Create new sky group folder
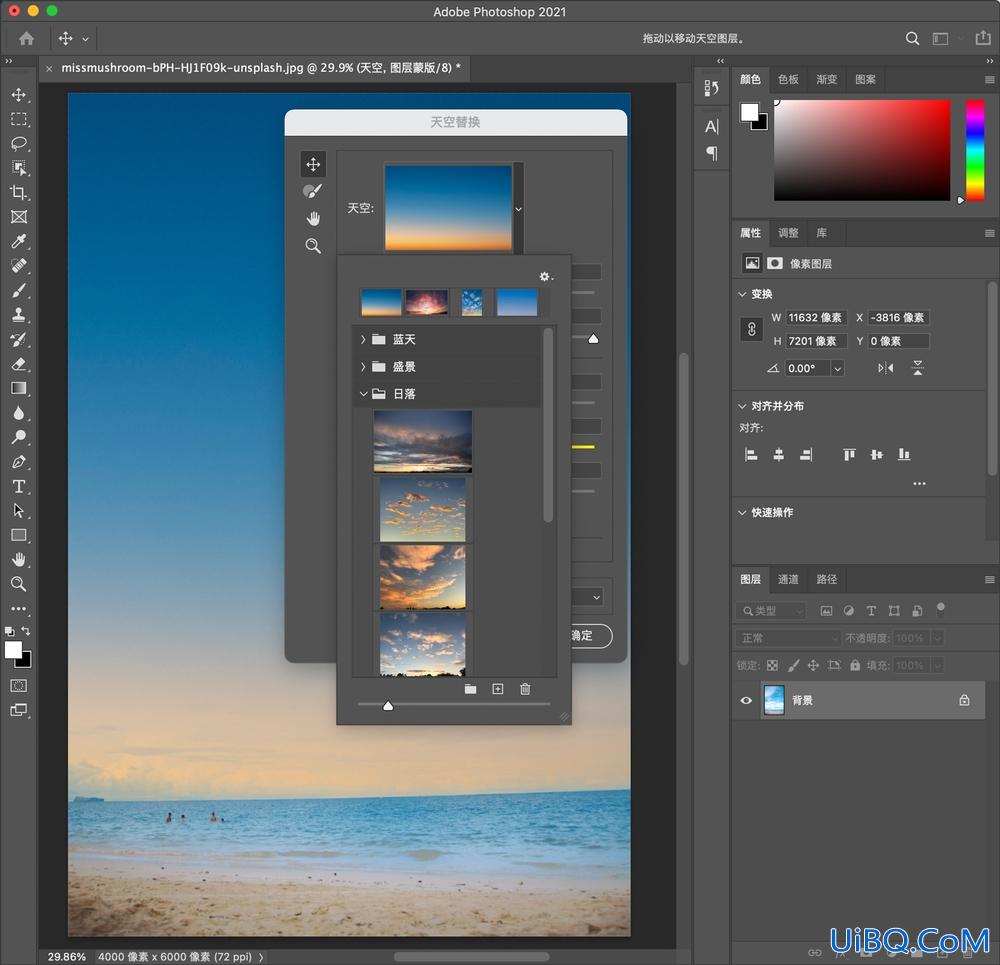This screenshot has width=1000, height=965. click(470, 689)
